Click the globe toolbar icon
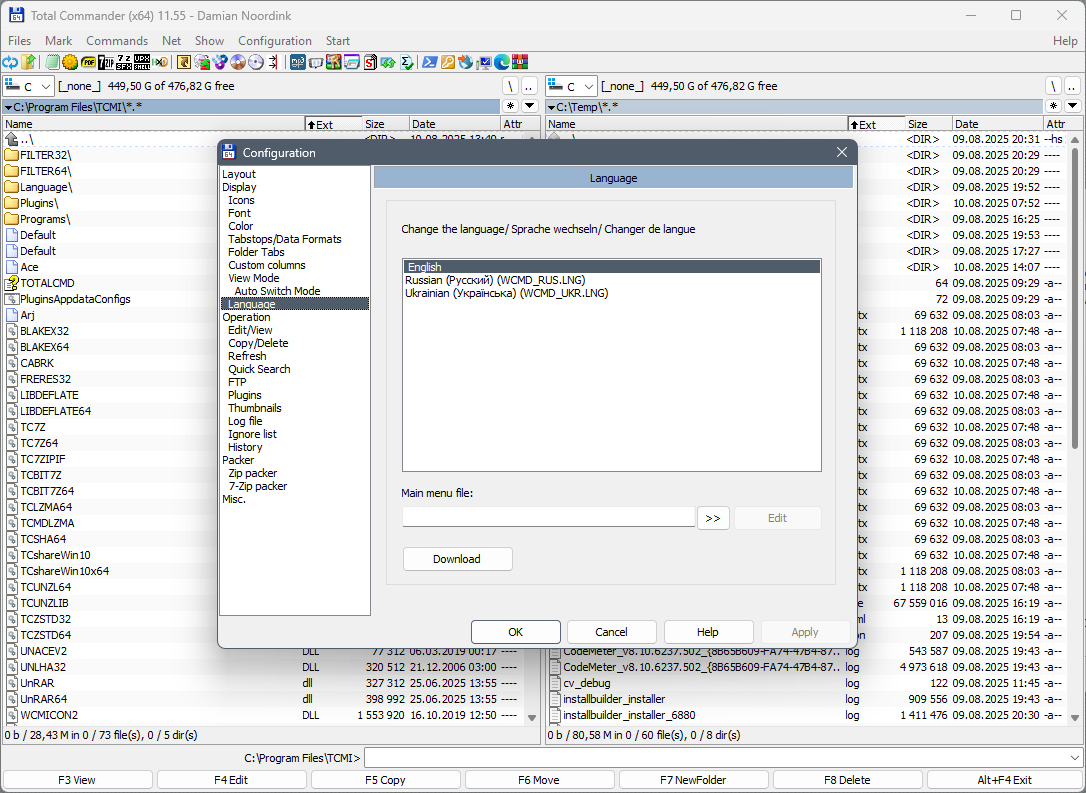Screen dimensions: 1086x793 [465, 62]
